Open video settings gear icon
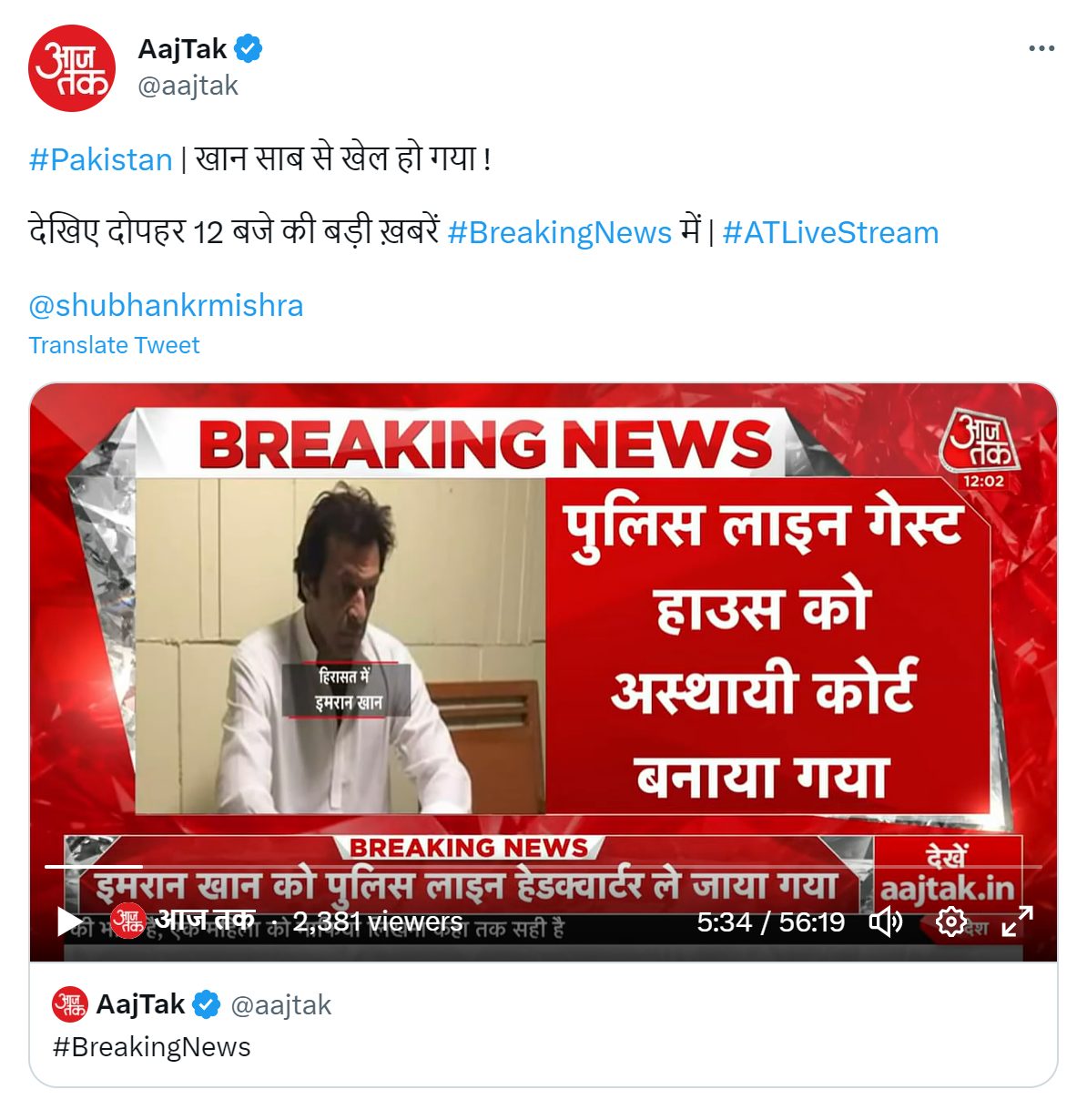1087x1120 pixels. [x=950, y=922]
